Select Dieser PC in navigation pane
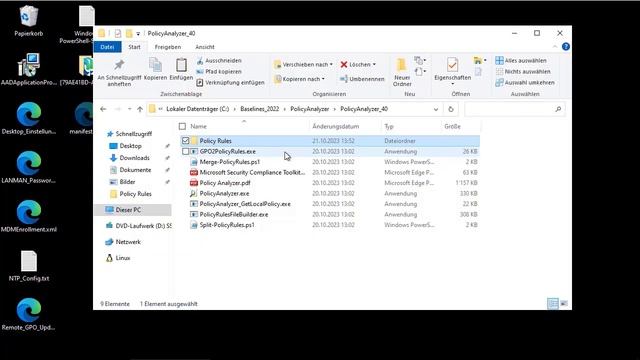Screen dimensions: 640x360 point(128,210)
